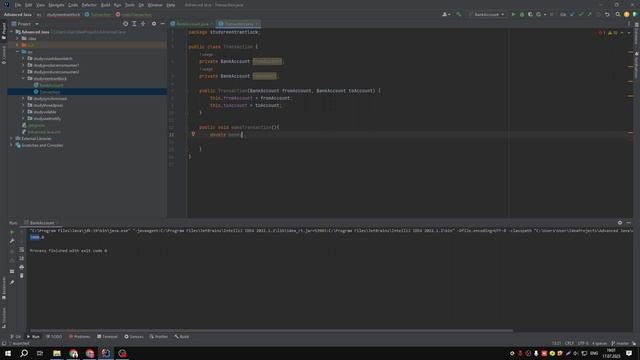Run the BankAccount configuration with green play icon
The width and height of the screenshot is (640, 360).
tap(513, 14)
